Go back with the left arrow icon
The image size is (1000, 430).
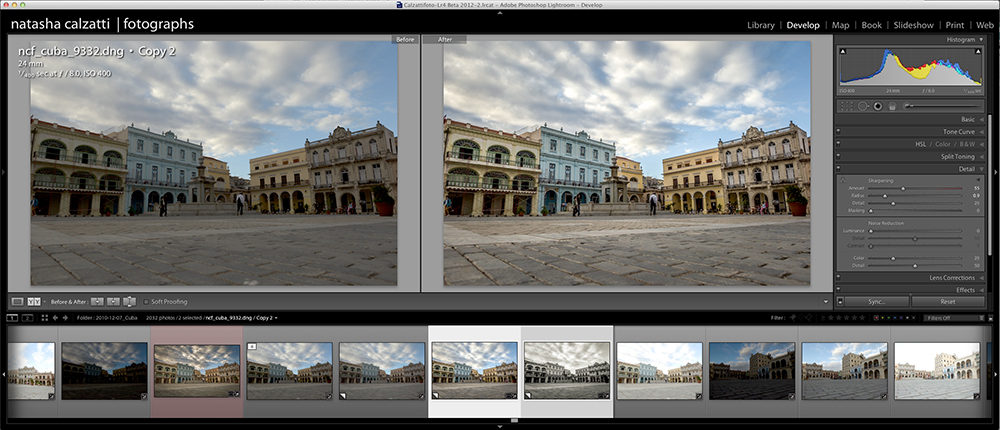pos(55,317)
